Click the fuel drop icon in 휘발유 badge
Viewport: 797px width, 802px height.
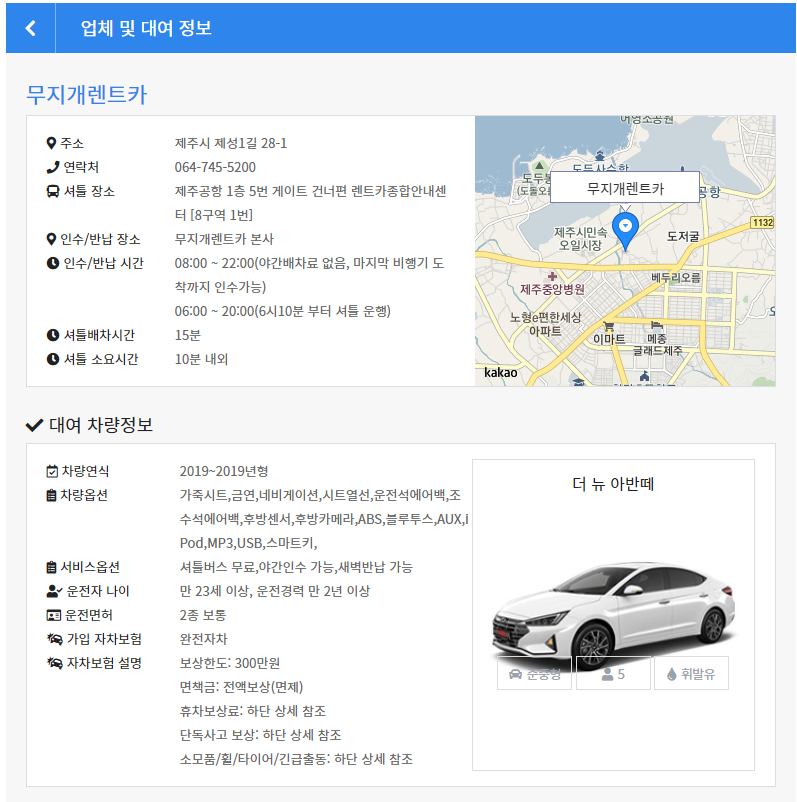(x=672, y=674)
